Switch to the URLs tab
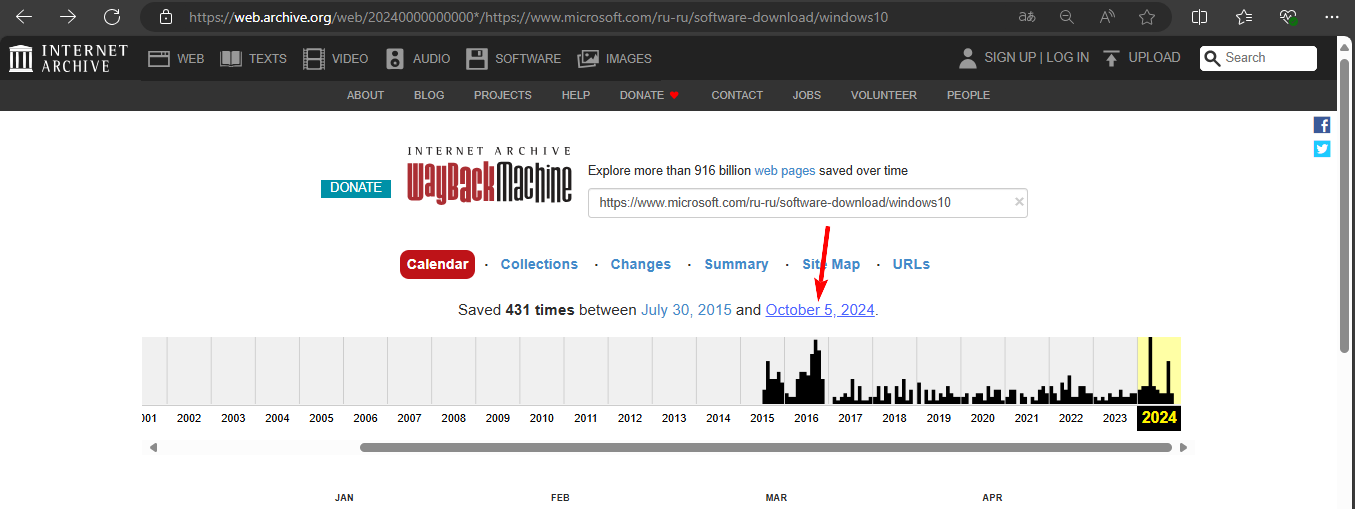The height and width of the screenshot is (509, 1355). (911, 264)
